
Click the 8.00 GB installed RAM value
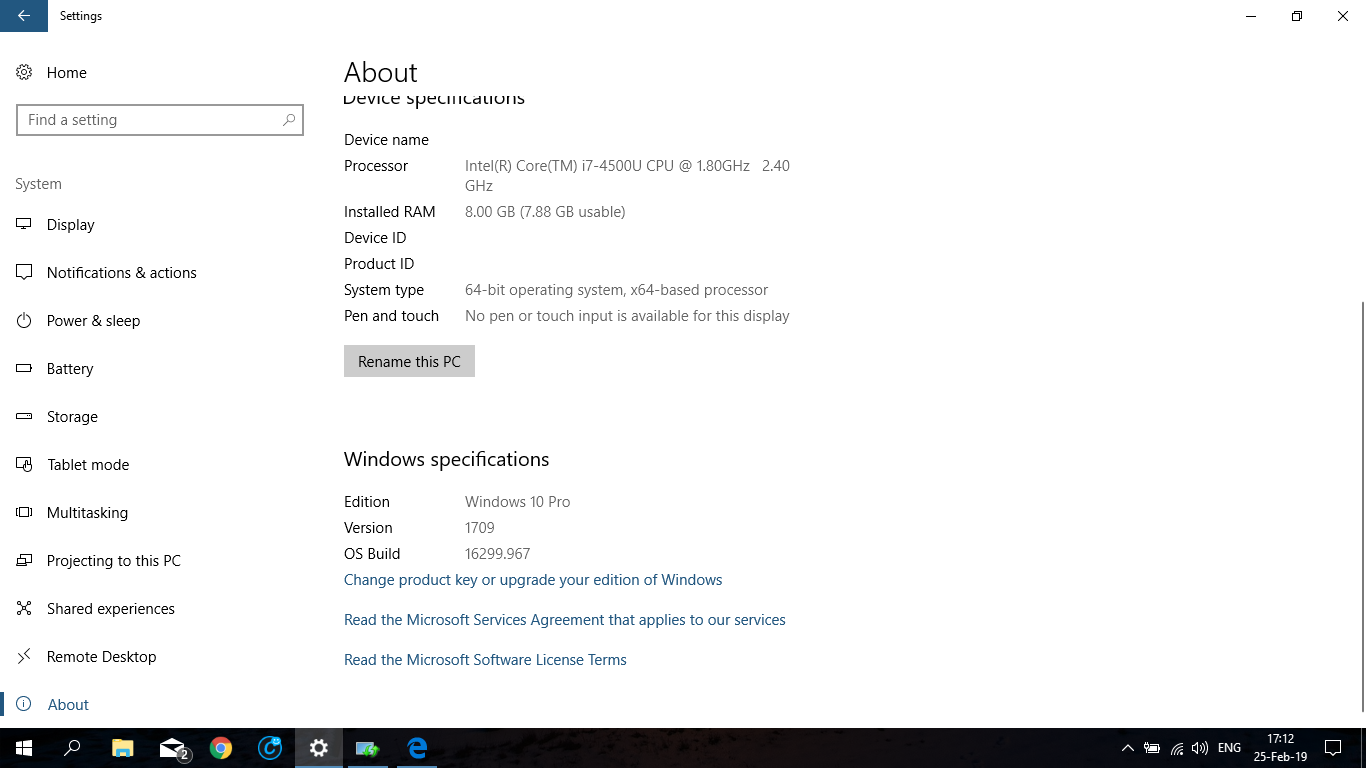(545, 212)
